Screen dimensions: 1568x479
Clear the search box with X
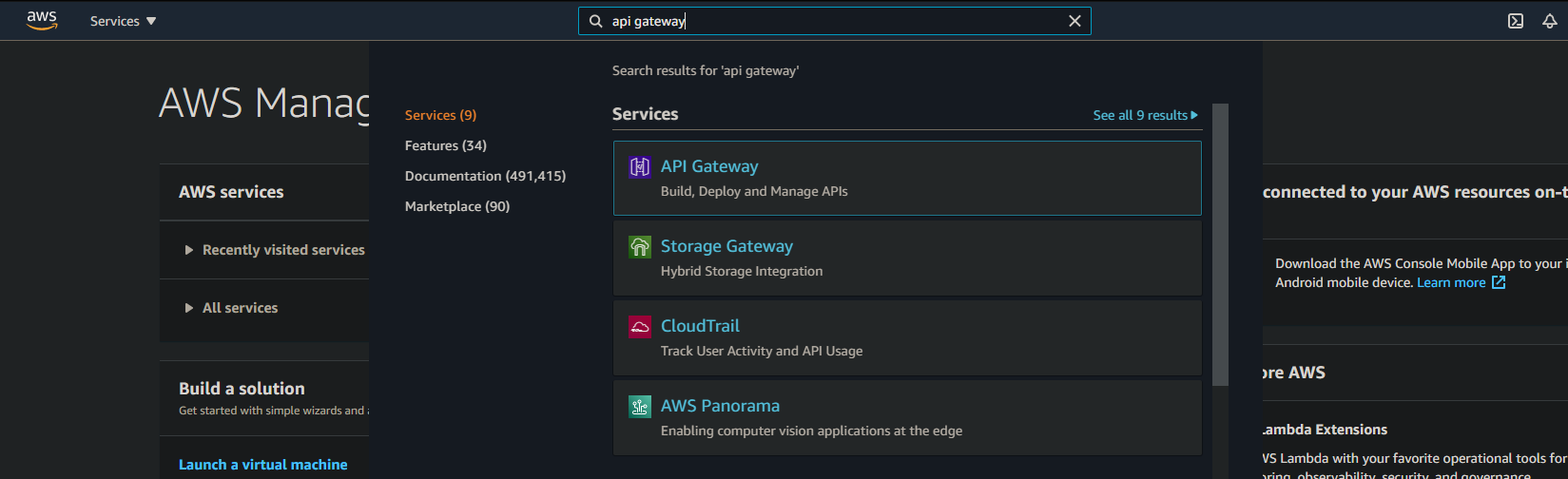[x=1074, y=21]
